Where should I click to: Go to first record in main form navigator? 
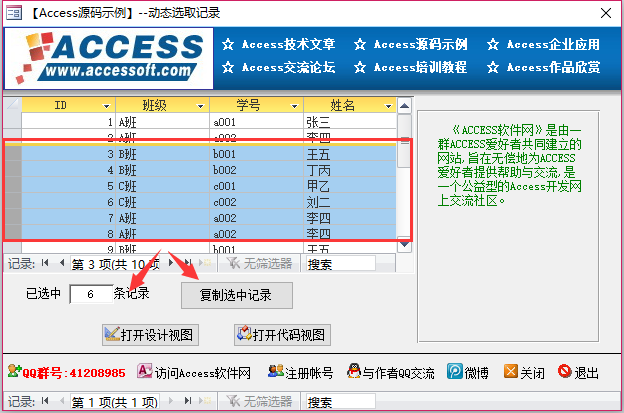coord(45,401)
